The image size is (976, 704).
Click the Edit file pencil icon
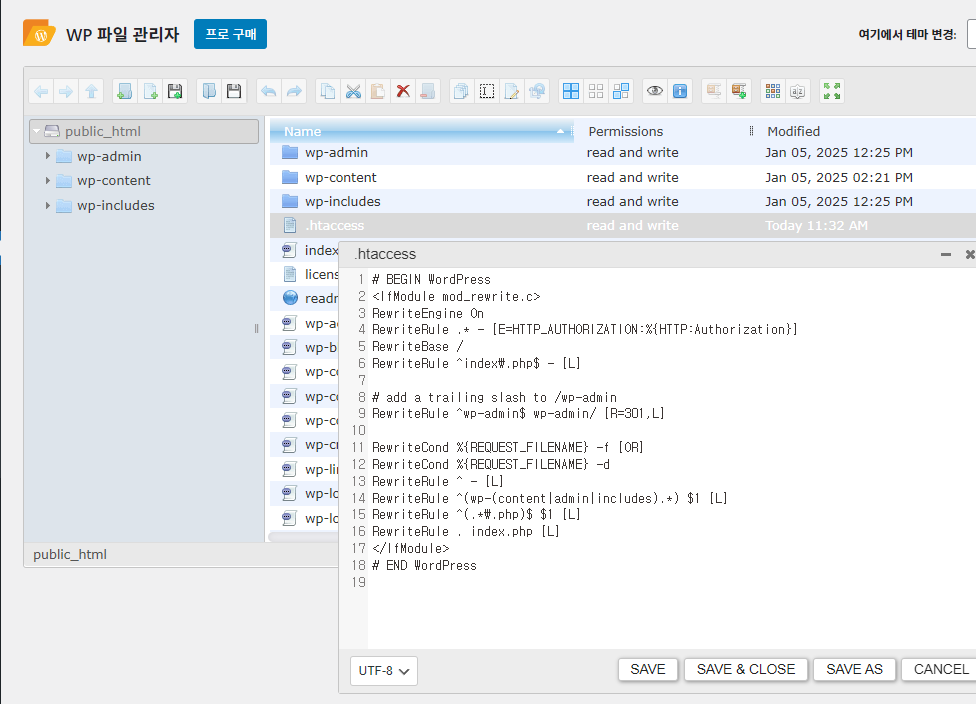[x=512, y=92]
